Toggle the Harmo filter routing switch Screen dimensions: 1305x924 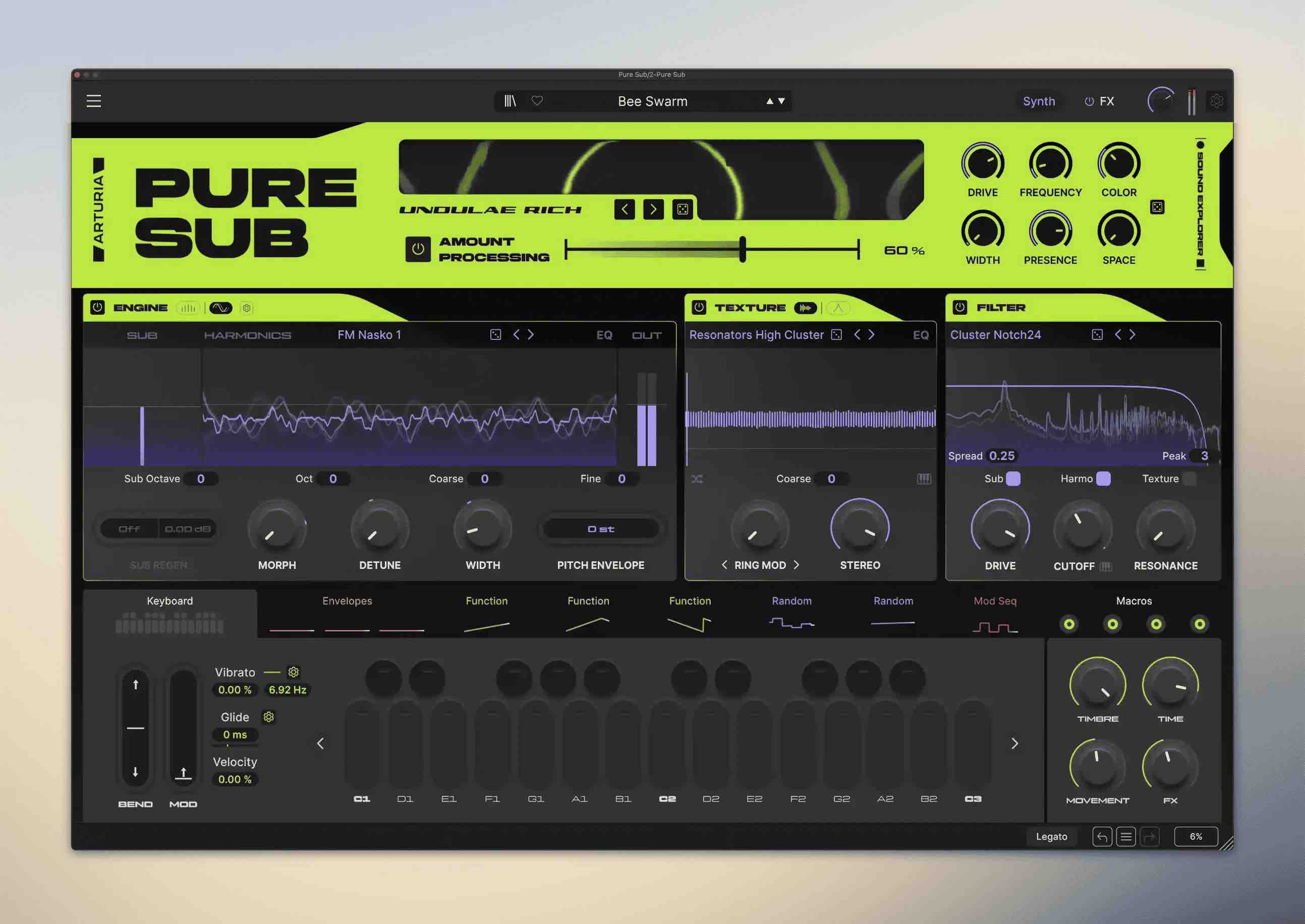click(x=1104, y=479)
